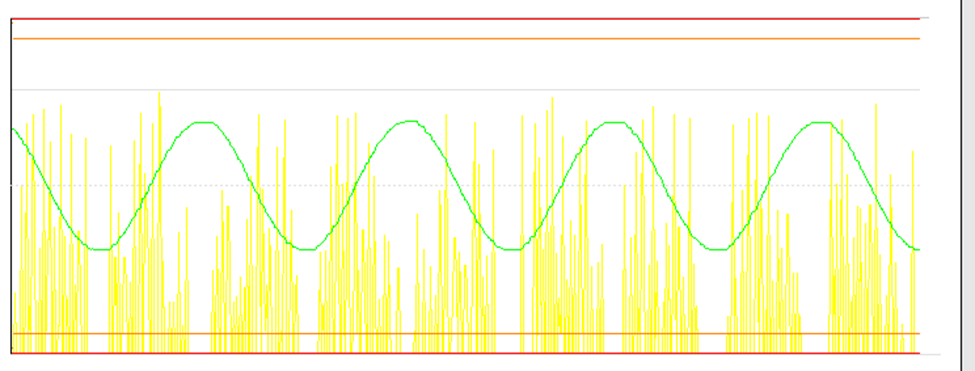Click where the green wave ends at right
The width and height of the screenshot is (975, 371).
[918, 249]
